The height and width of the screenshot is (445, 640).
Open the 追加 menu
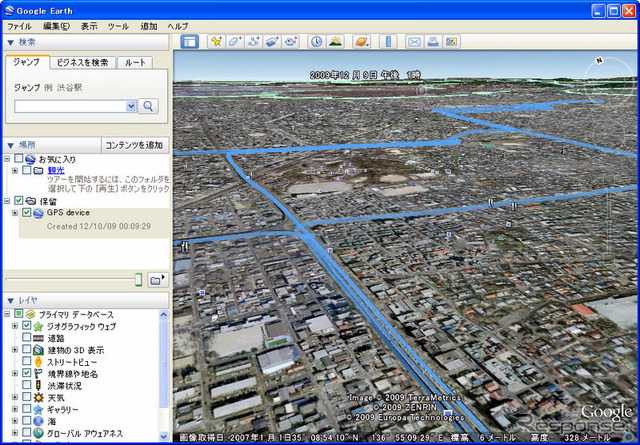coord(149,26)
